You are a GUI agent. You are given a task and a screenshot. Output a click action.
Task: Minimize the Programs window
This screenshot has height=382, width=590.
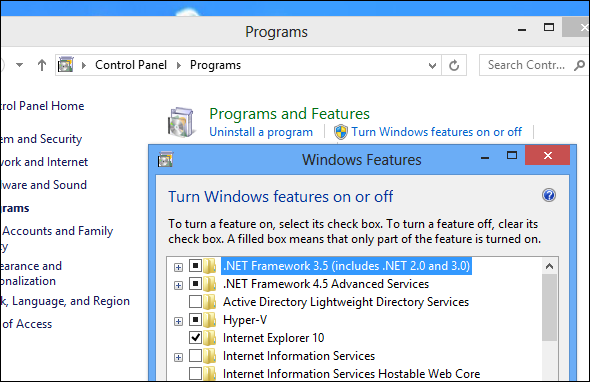coord(522,29)
